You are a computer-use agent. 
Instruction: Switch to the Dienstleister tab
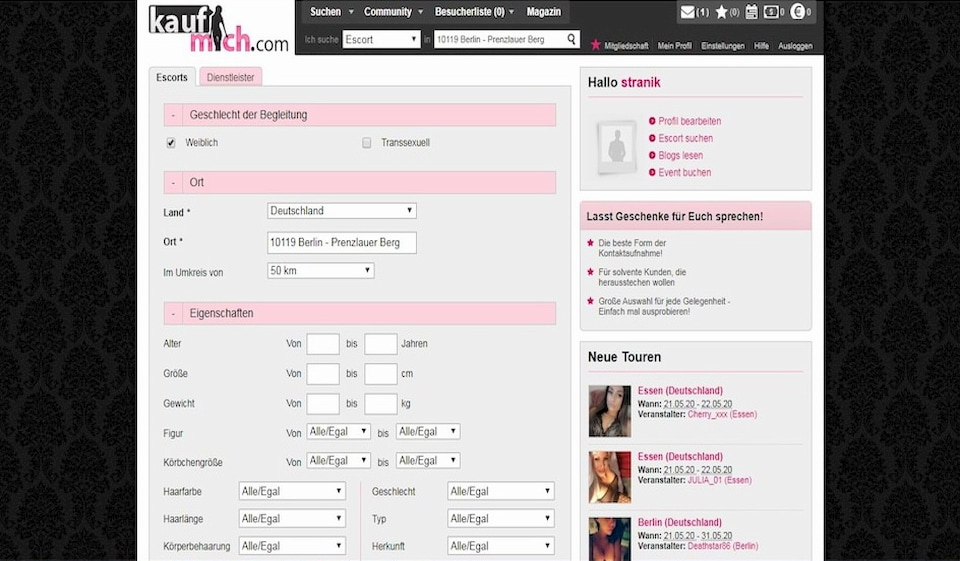coord(230,77)
